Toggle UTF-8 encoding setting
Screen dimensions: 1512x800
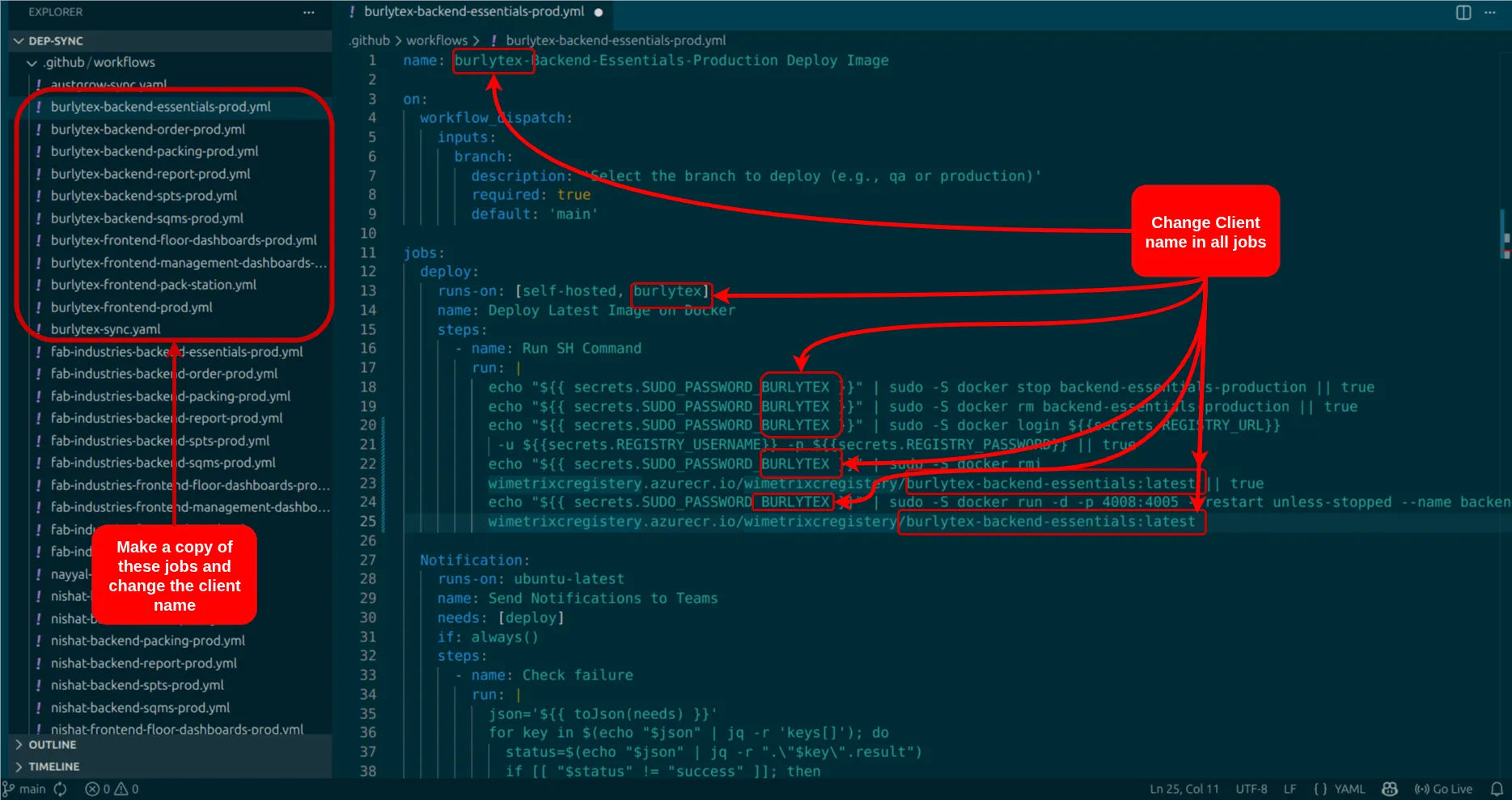1252,789
